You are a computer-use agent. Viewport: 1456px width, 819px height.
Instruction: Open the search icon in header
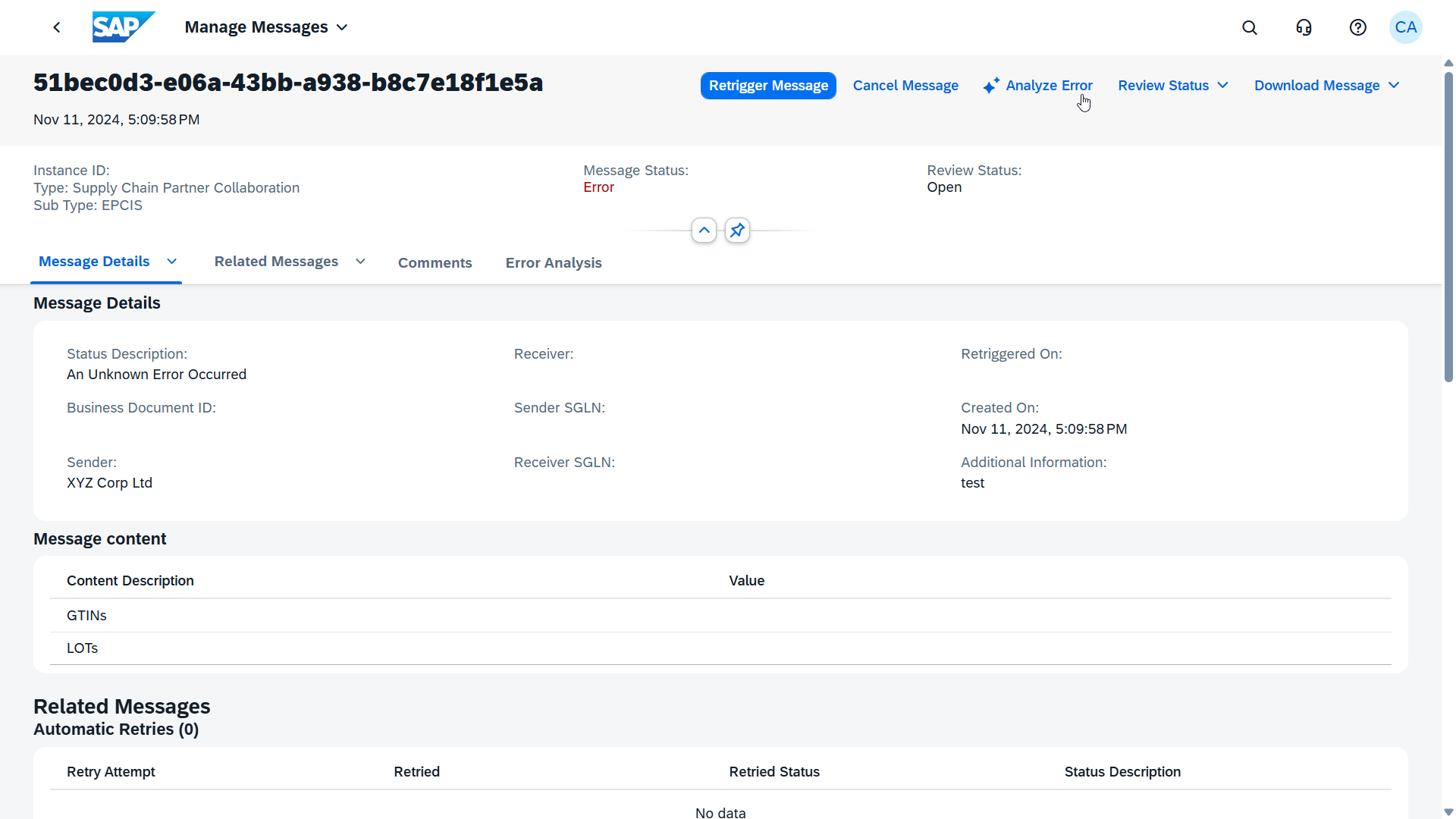(x=1250, y=27)
